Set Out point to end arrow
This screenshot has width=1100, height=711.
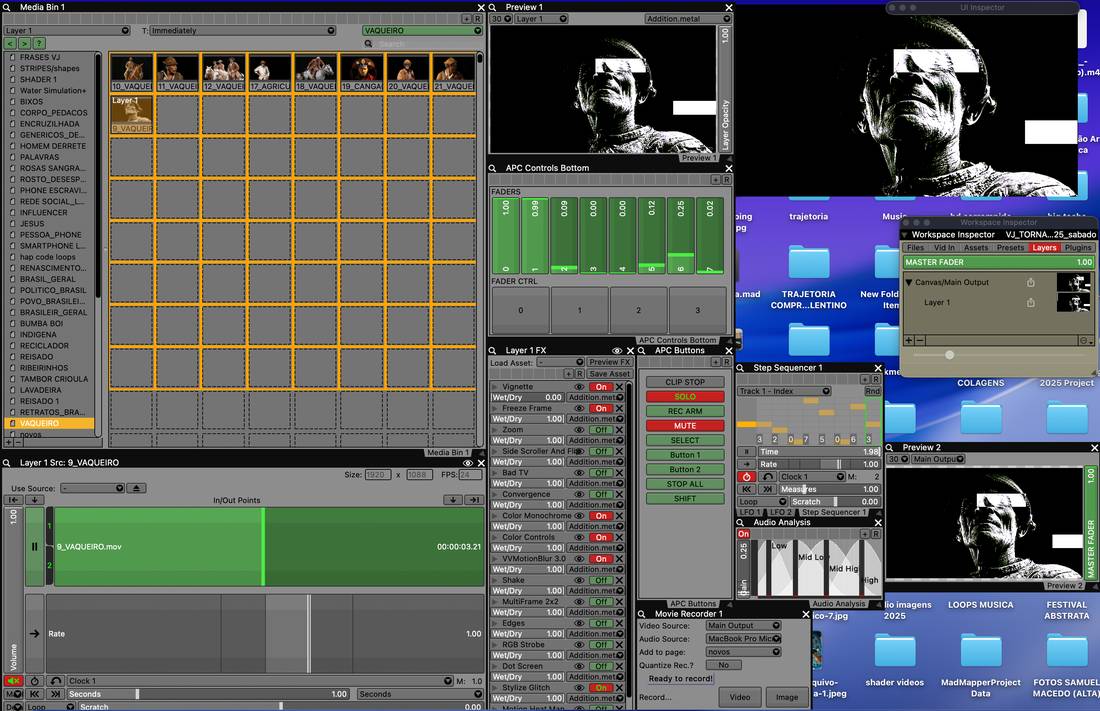(475, 500)
